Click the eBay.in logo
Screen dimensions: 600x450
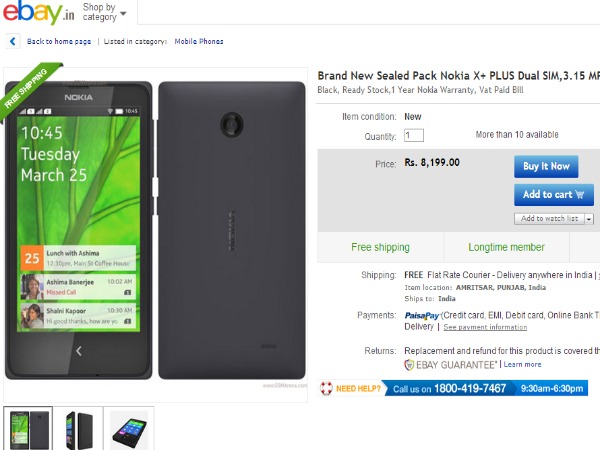(x=38, y=12)
